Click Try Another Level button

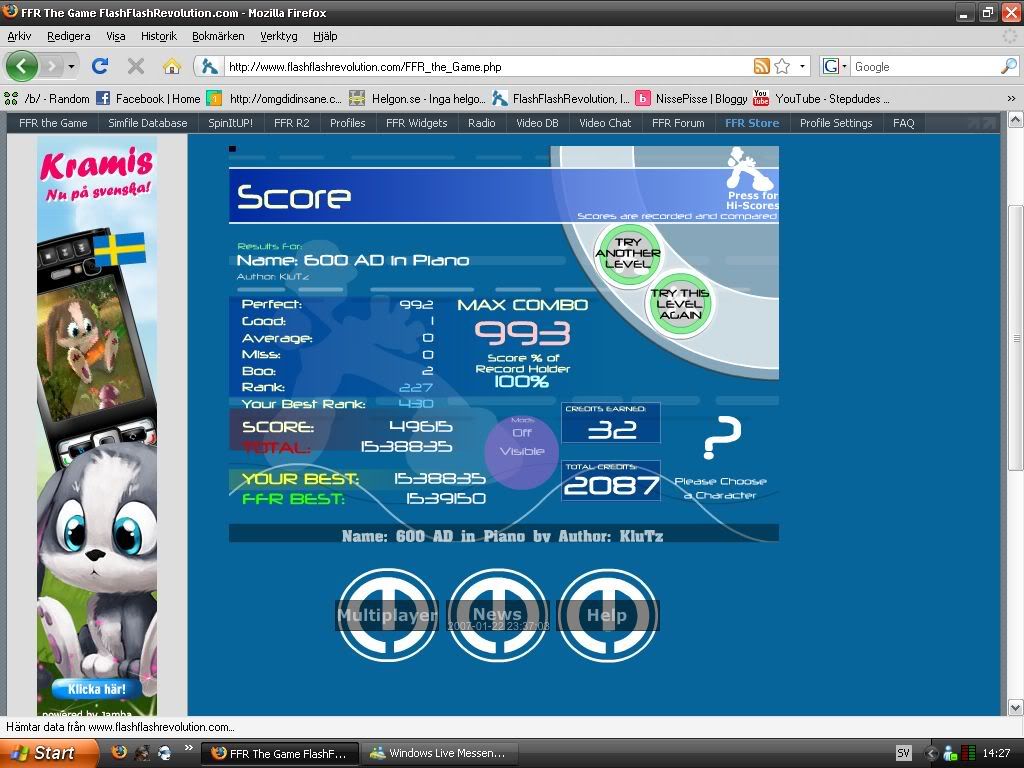(x=628, y=254)
